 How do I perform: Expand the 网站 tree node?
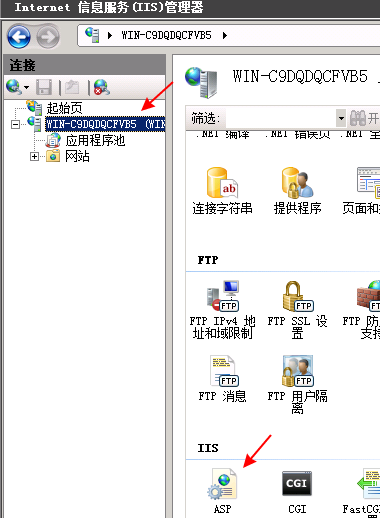[x=34, y=156]
